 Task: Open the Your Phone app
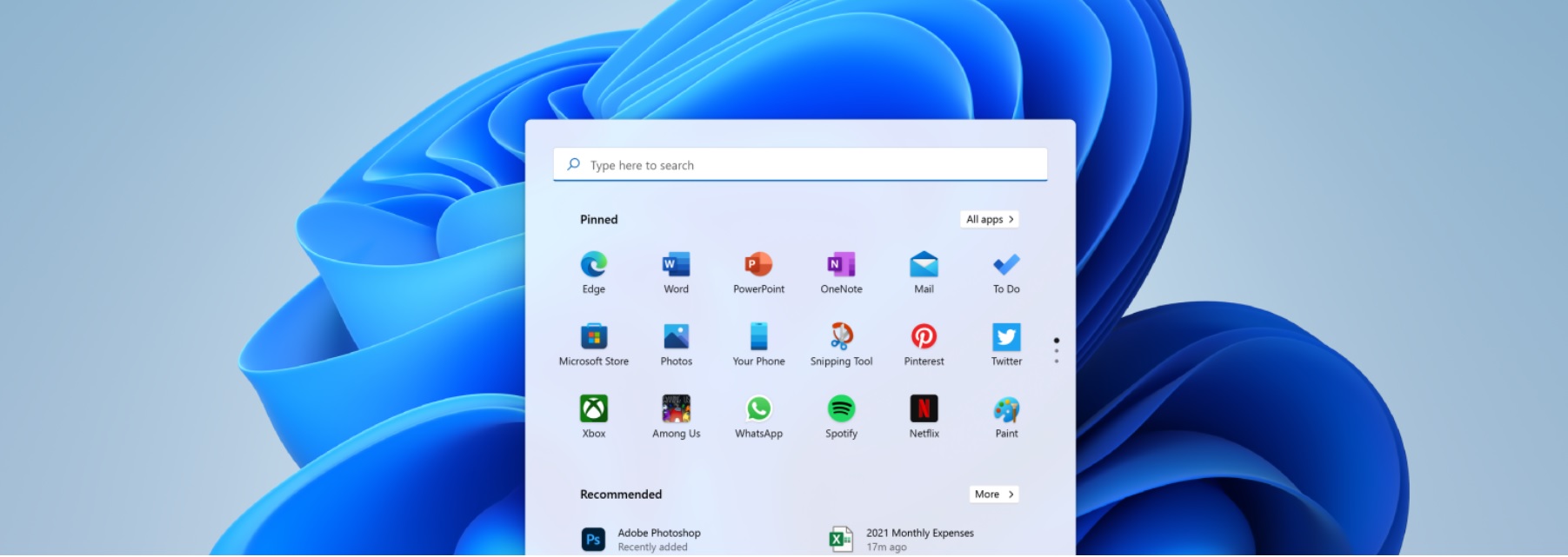pos(758,344)
